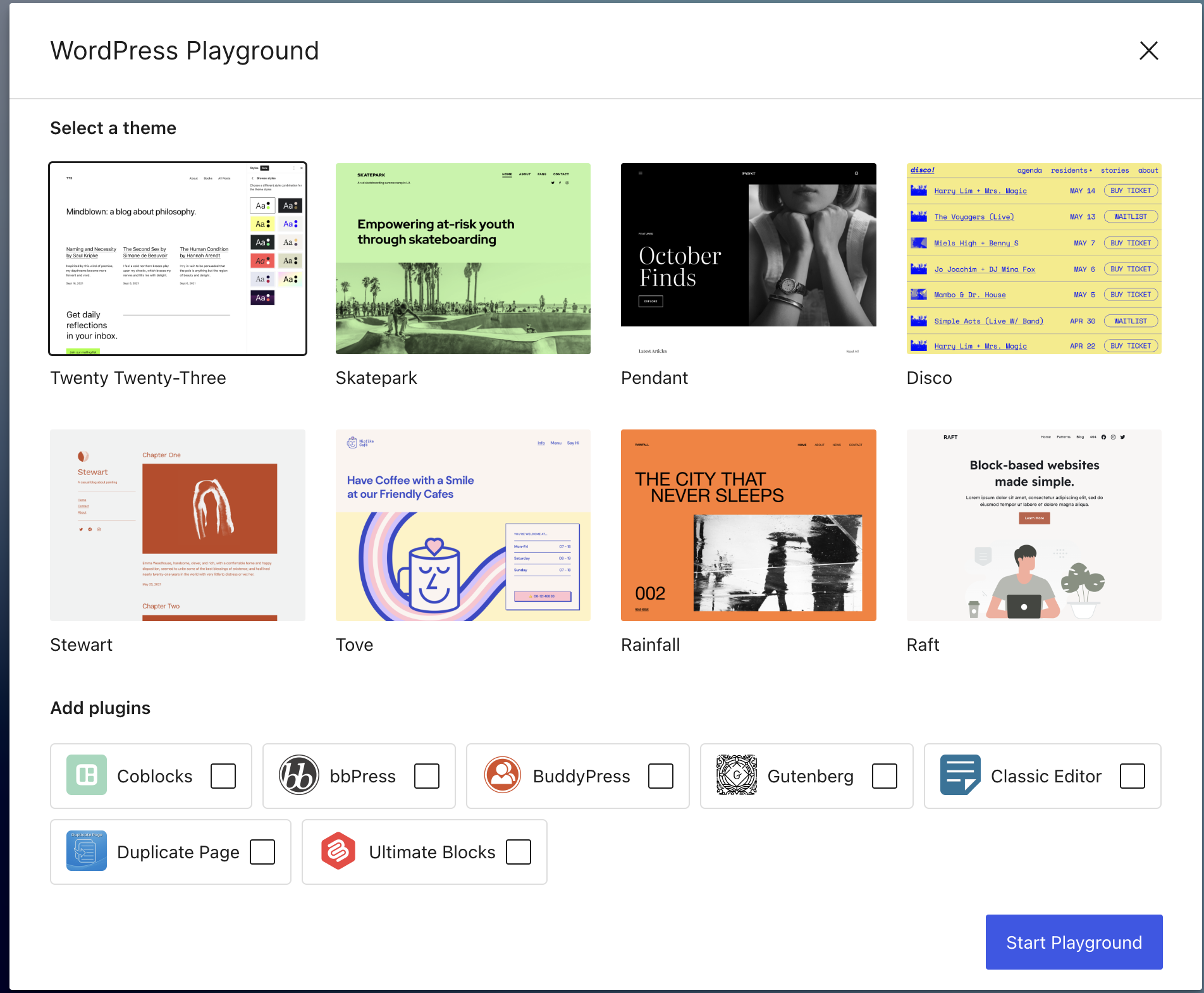This screenshot has height=993, width=1204.
Task: Click the Classic Editor plugin label
Action: point(1047,776)
